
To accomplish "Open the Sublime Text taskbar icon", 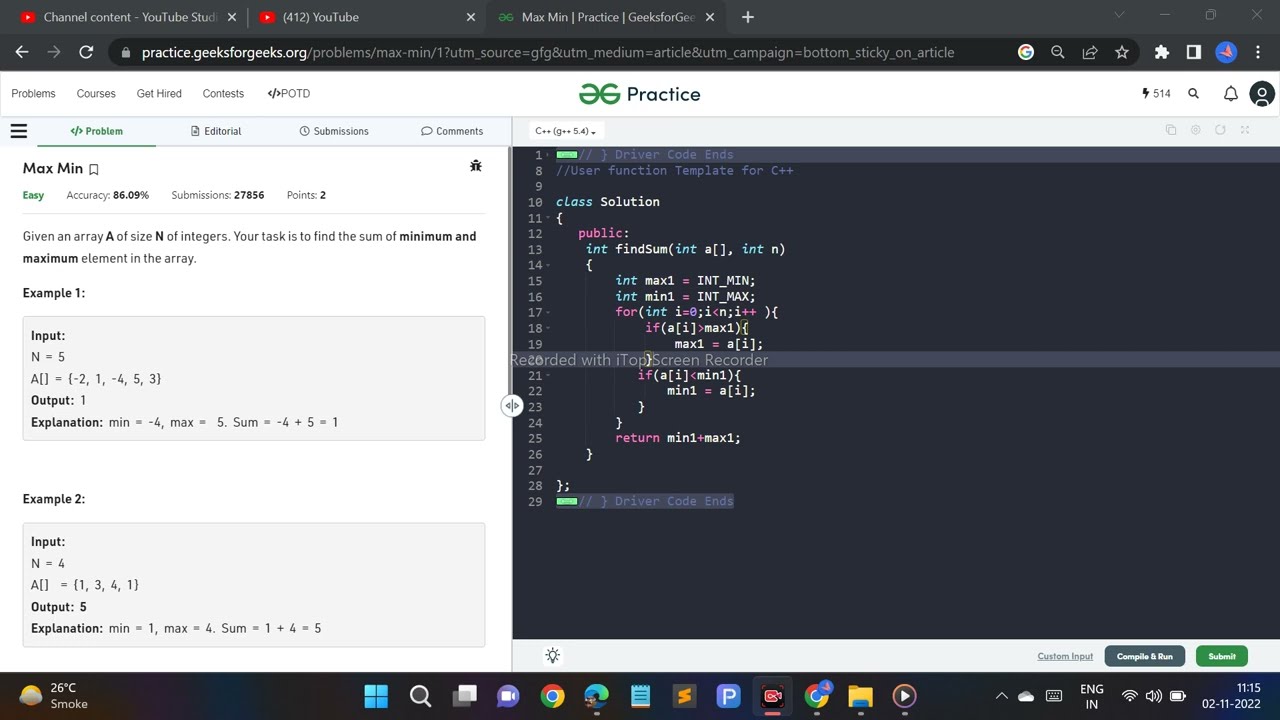I will [x=685, y=696].
